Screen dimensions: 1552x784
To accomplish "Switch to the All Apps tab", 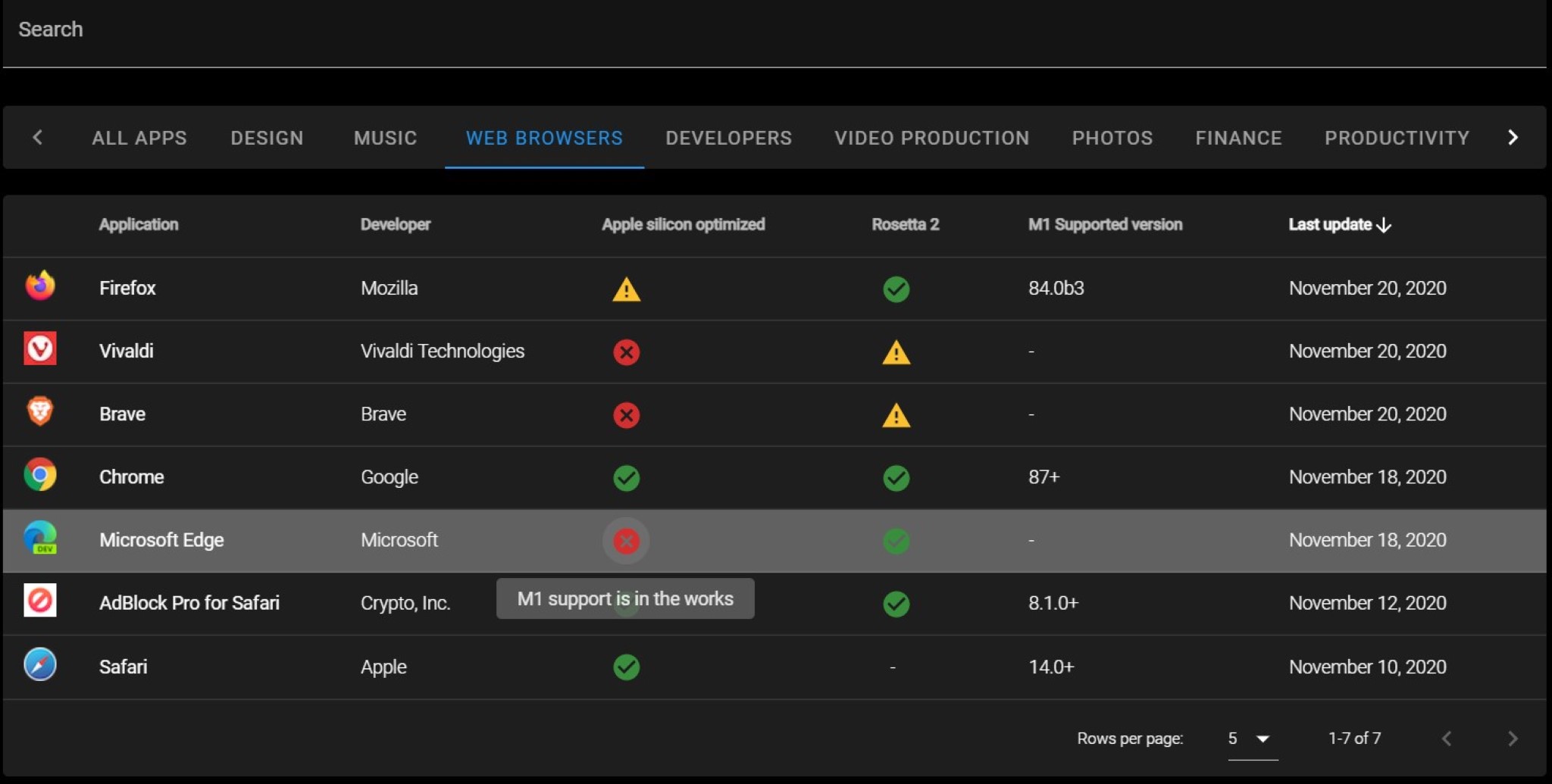I will coord(139,138).
